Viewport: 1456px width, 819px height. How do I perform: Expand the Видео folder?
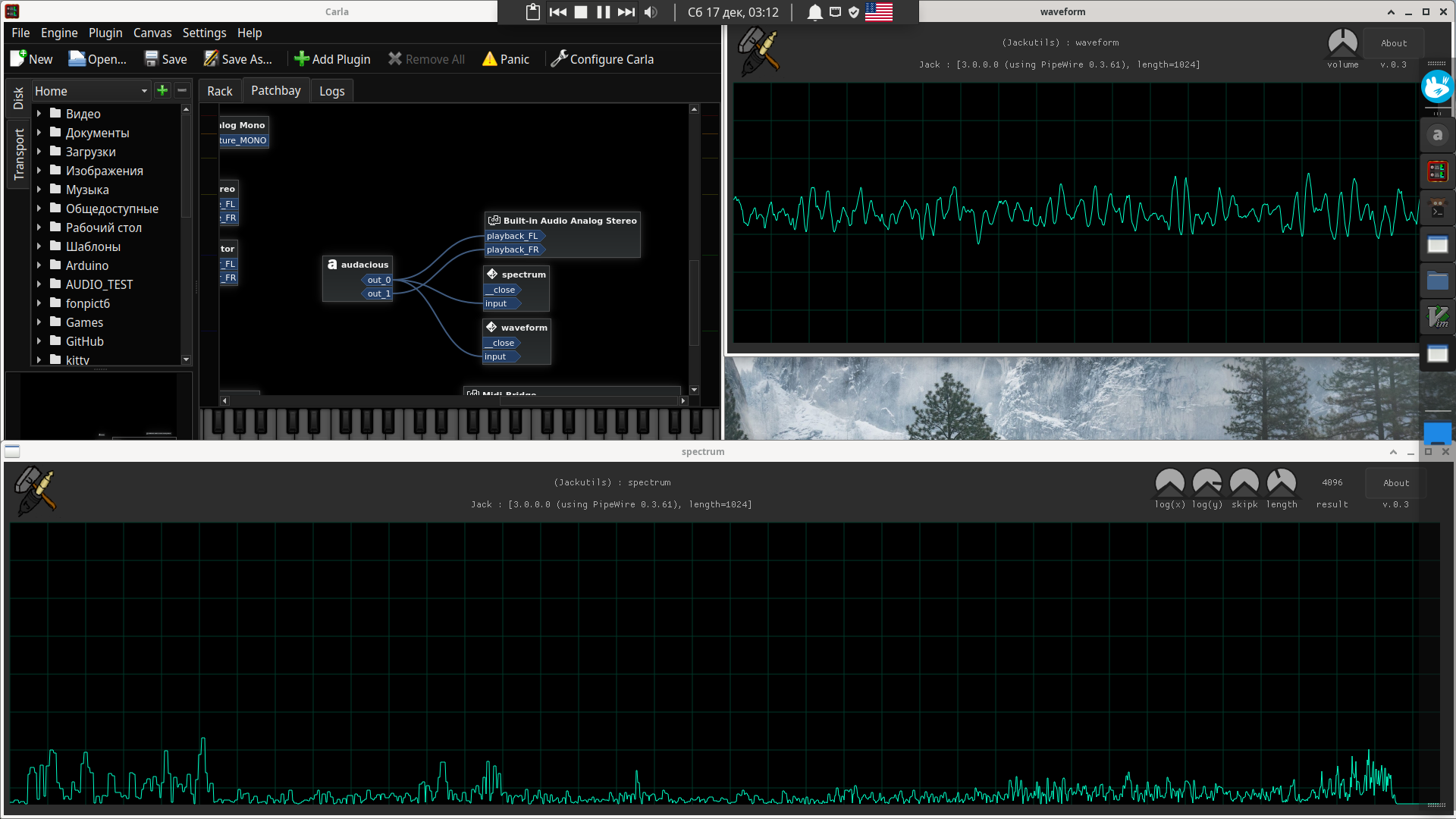click(39, 114)
